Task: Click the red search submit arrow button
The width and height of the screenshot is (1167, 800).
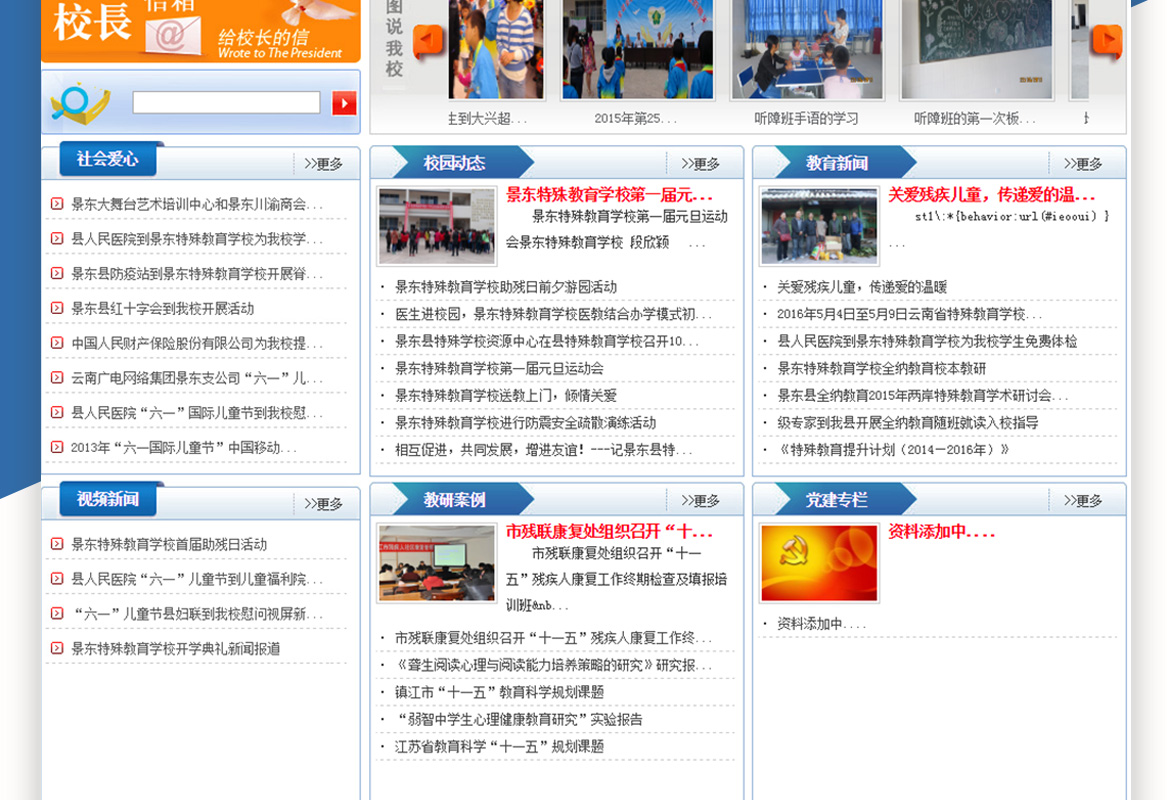Action: (x=344, y=103)
